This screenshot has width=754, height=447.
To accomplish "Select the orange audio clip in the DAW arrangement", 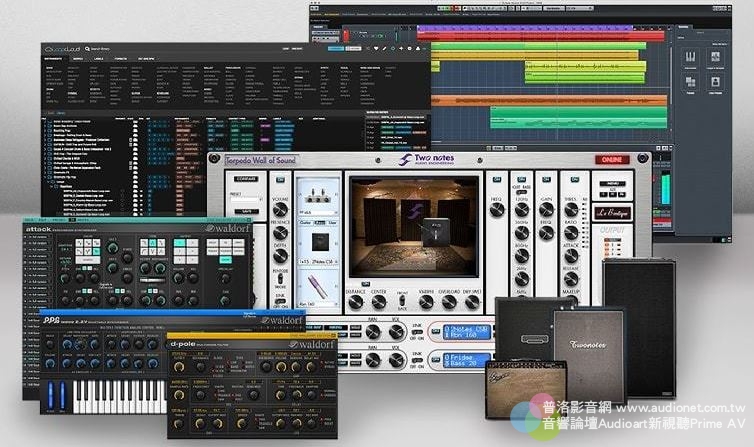I will coord(549,100).
